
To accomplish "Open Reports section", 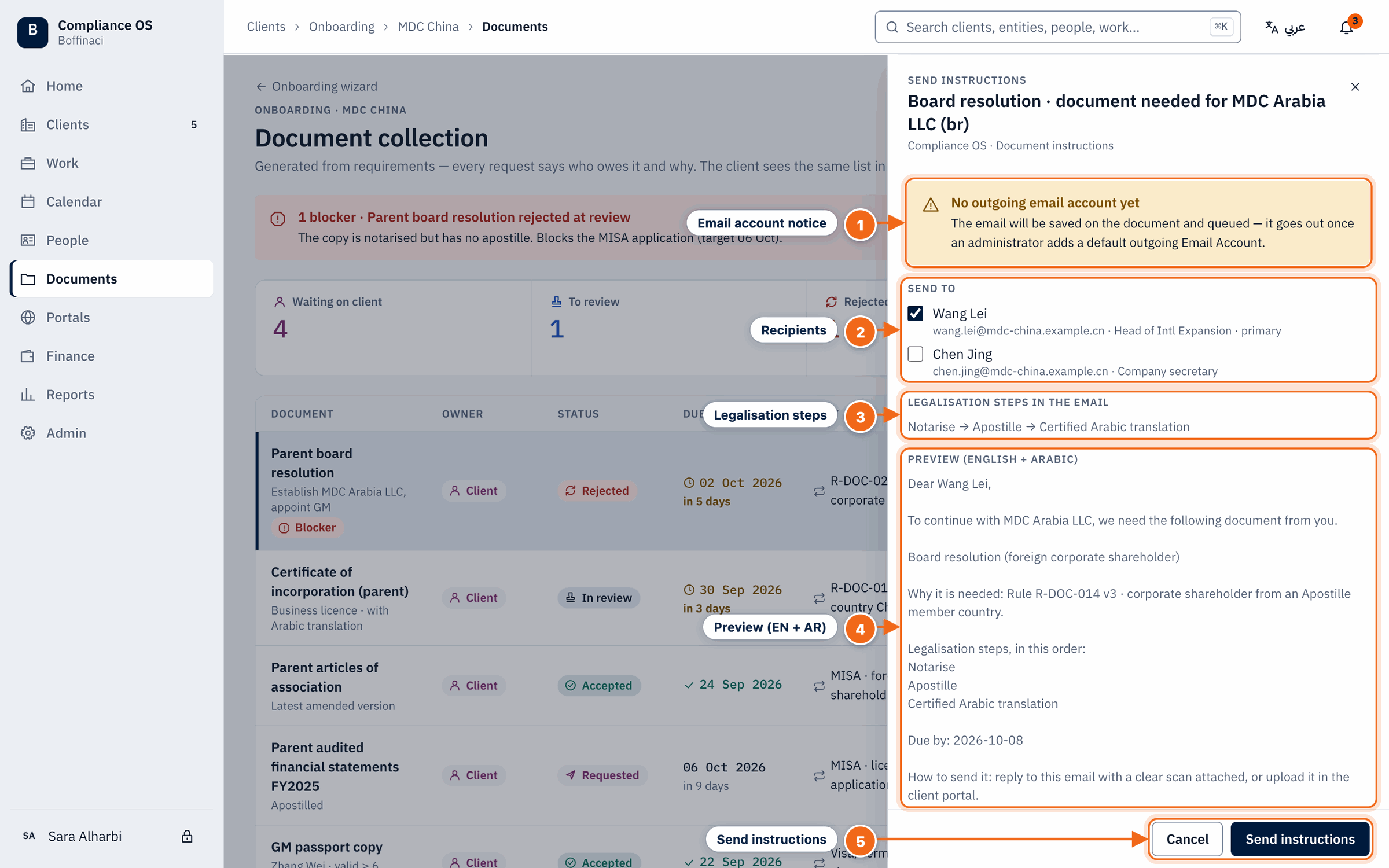I will tap(111, 395).
